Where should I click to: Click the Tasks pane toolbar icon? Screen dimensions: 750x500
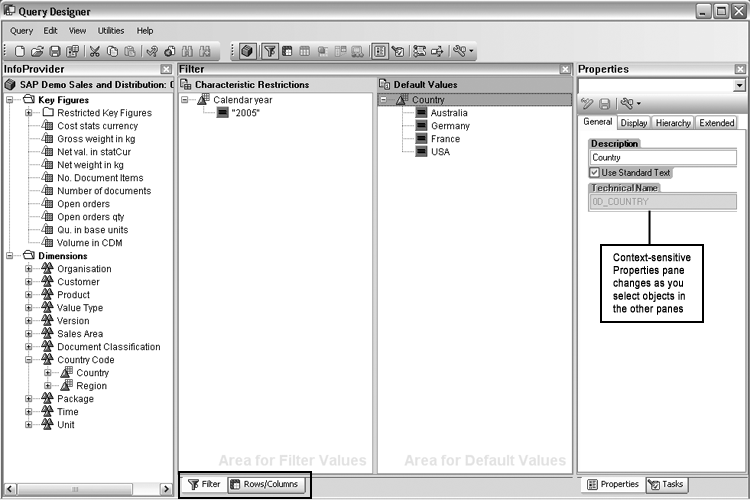[397, 51]
